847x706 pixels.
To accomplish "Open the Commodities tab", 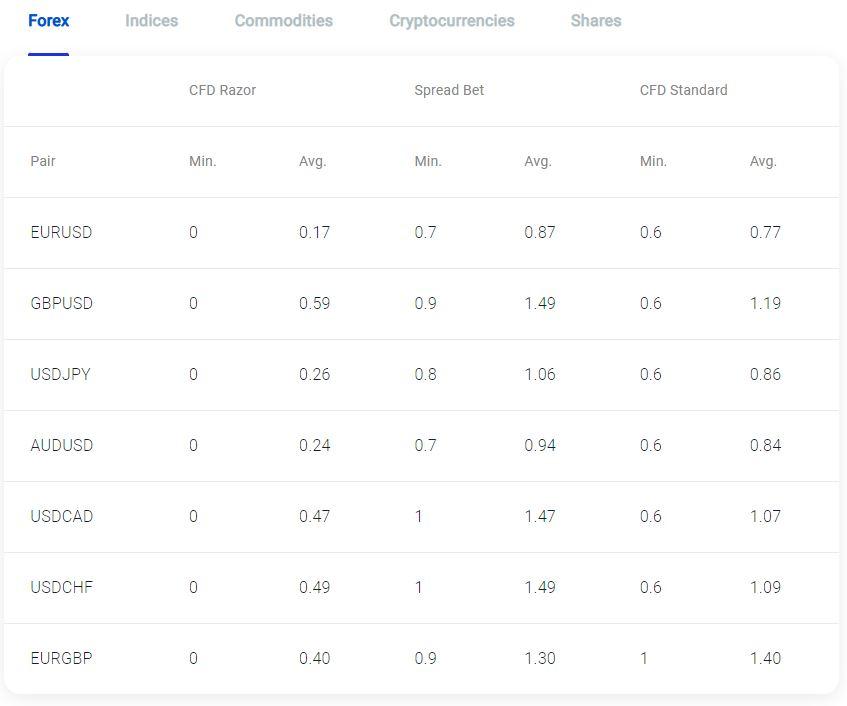I will click(284, 21).
